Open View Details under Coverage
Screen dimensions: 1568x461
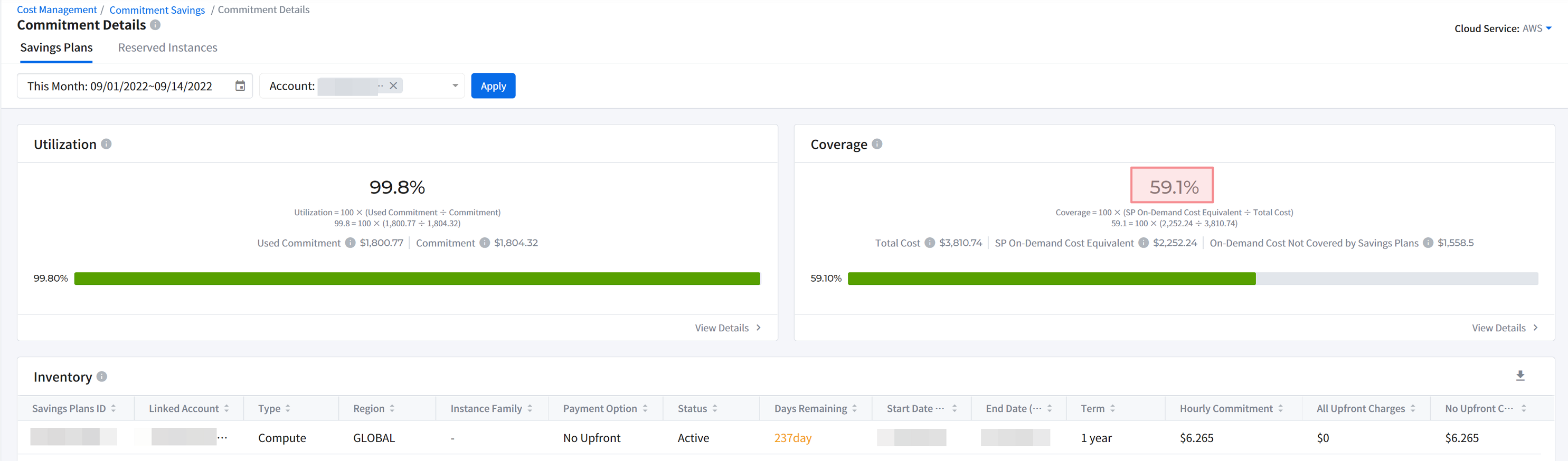click(x=1504, y=328)
